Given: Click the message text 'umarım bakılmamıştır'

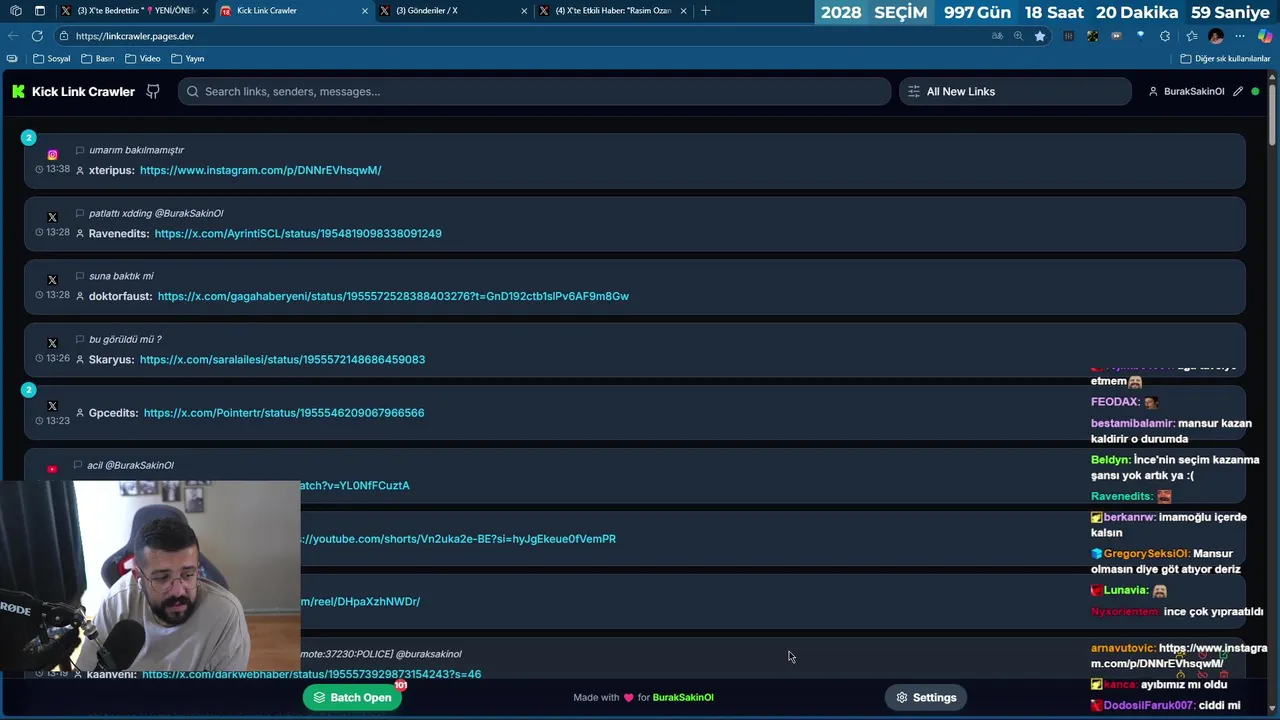Looking at the screenshot, I should point(136,150).
